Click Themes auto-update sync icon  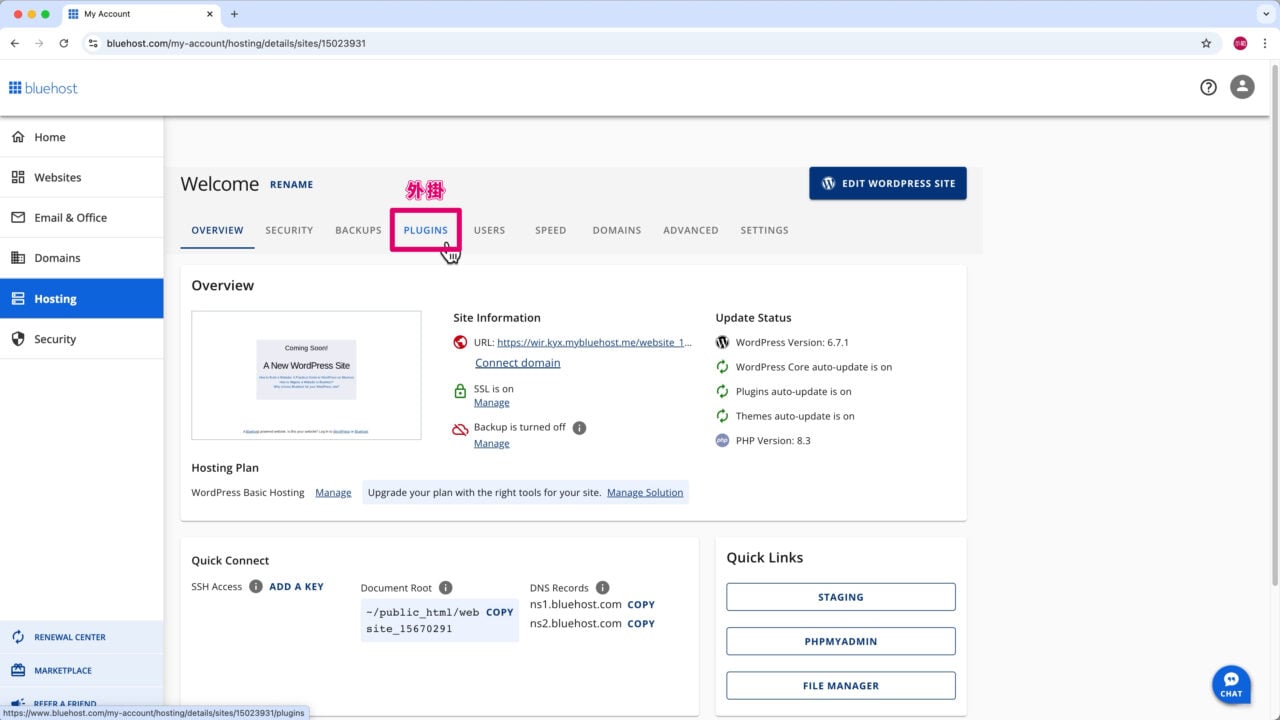coord(722,416)
